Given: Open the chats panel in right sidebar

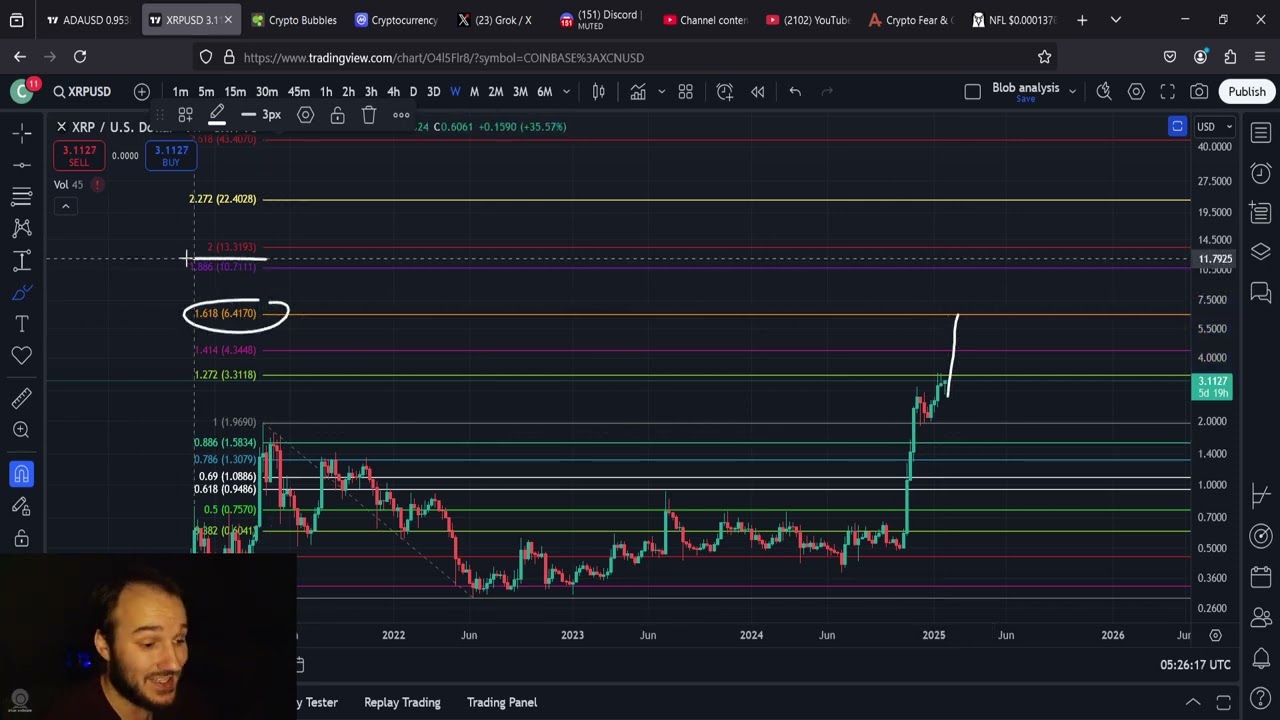Looking at the screenshot, I should pyautogui.click(x=1261, y=293).
